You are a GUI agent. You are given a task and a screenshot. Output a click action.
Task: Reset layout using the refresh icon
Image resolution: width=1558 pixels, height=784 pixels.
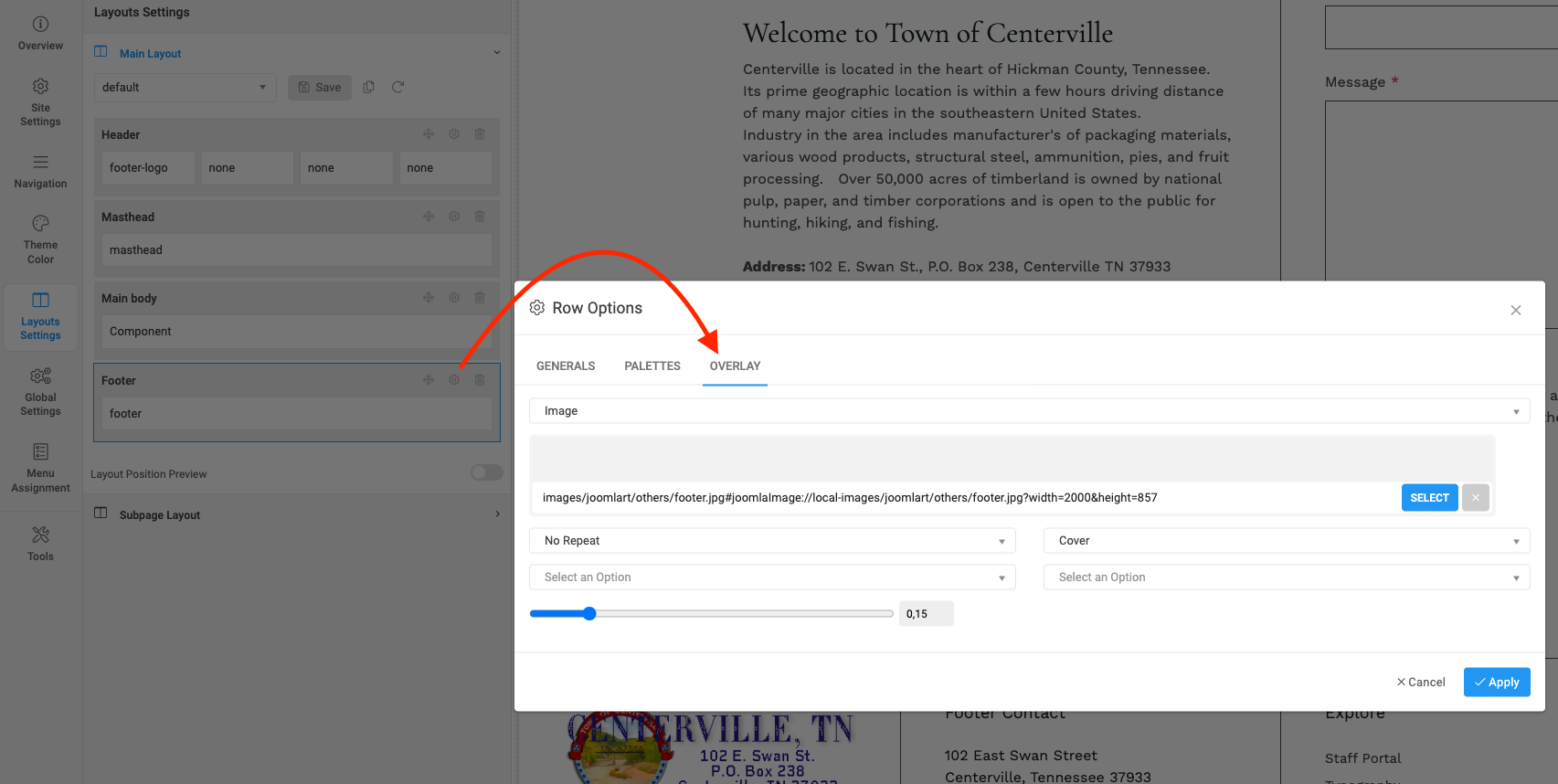point(398,87)
